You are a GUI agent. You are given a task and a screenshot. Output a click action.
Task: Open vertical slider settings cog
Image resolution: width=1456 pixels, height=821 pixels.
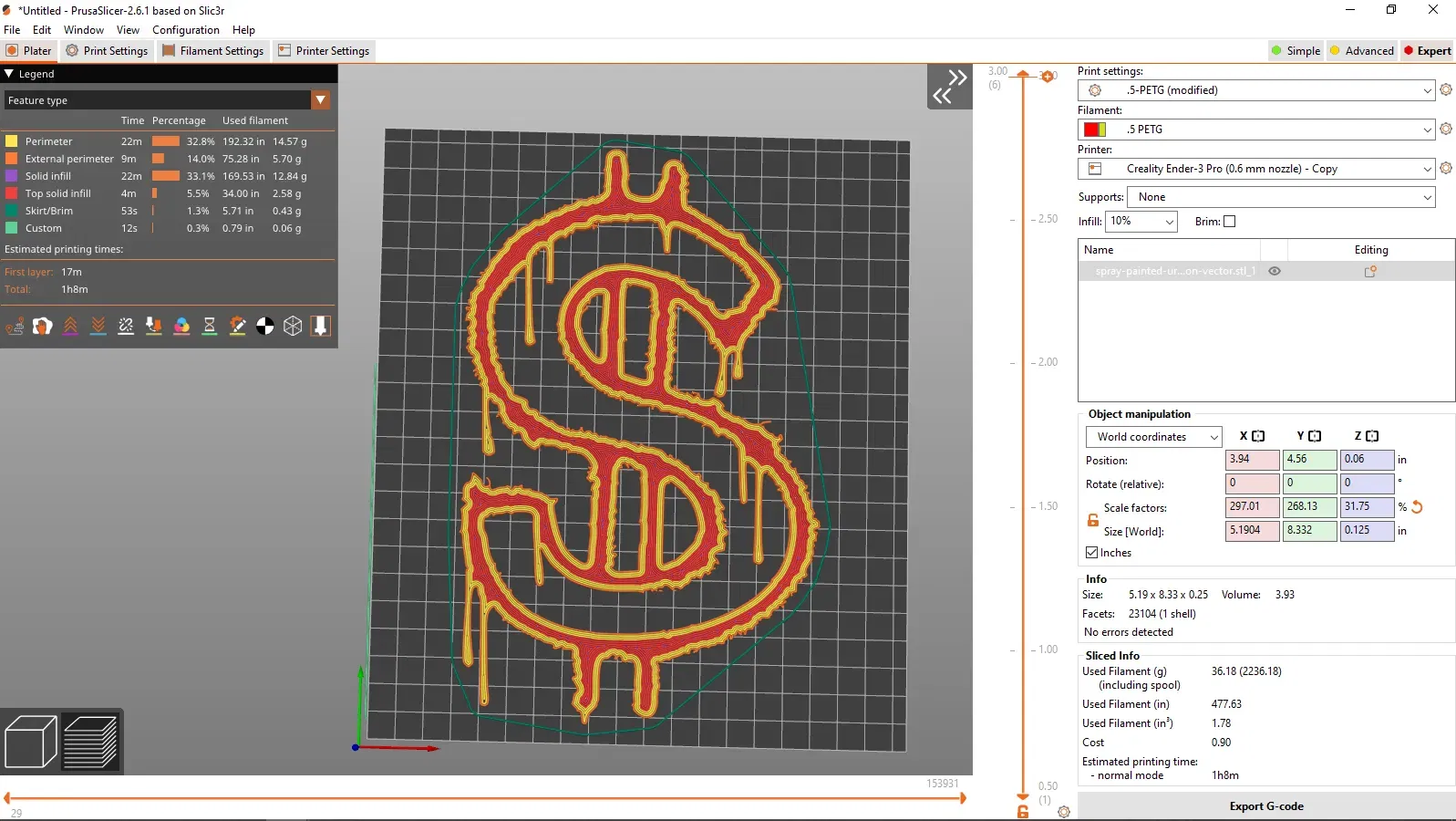pos(1064,812)
